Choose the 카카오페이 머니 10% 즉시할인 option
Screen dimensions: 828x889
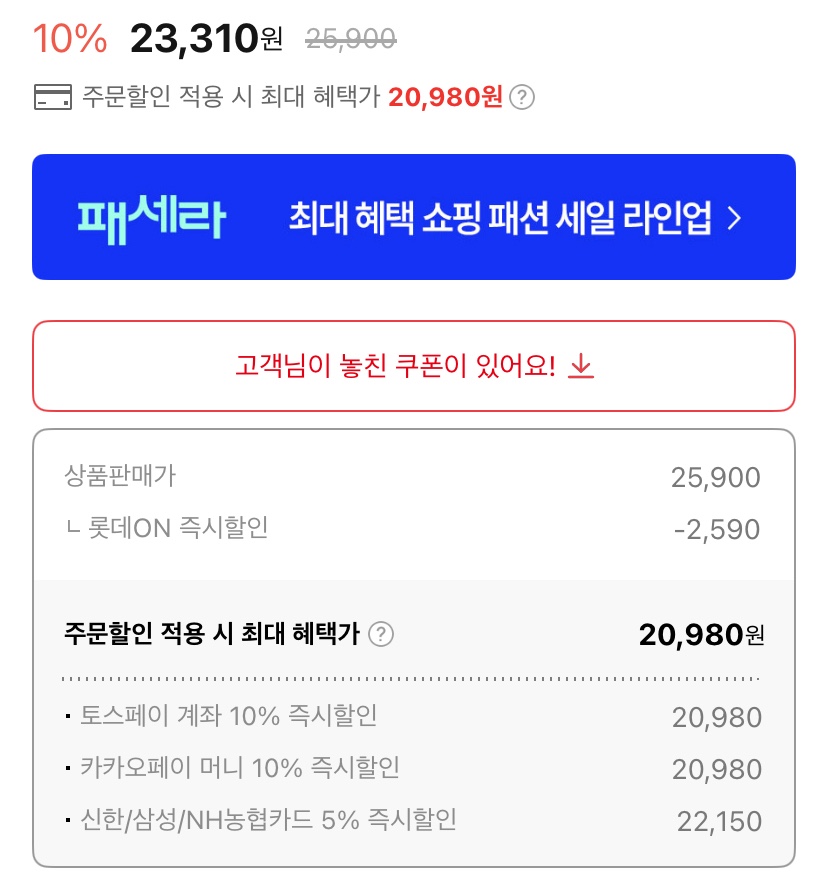(240, 768)
